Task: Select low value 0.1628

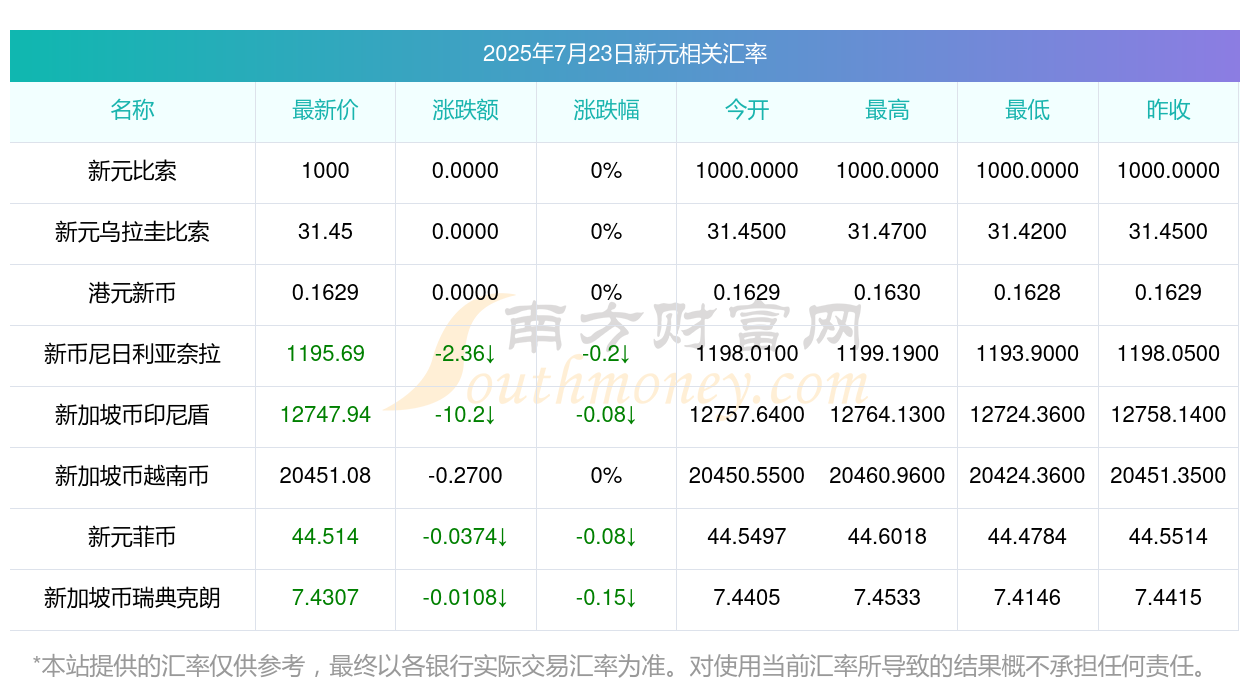Action: [1028, 293]
